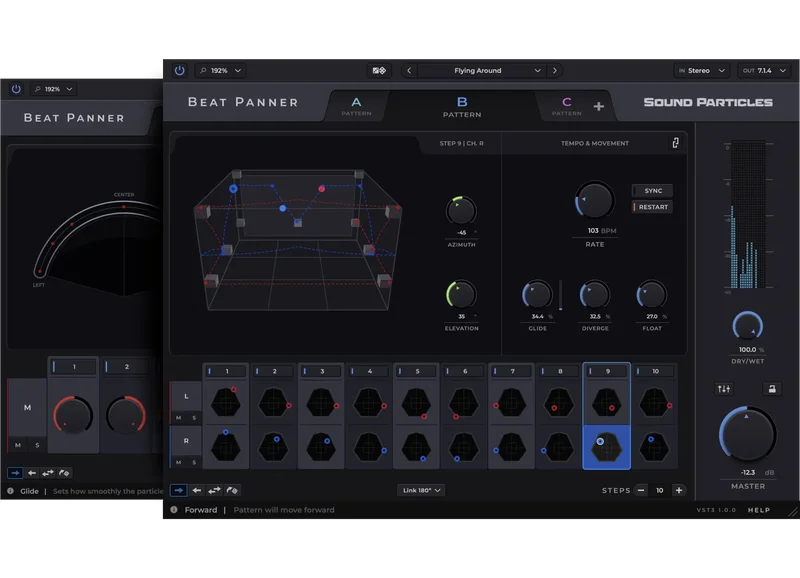Set ping-pong playback direction in front window
This screenshot has width=800, height=578.
(214, 490)
